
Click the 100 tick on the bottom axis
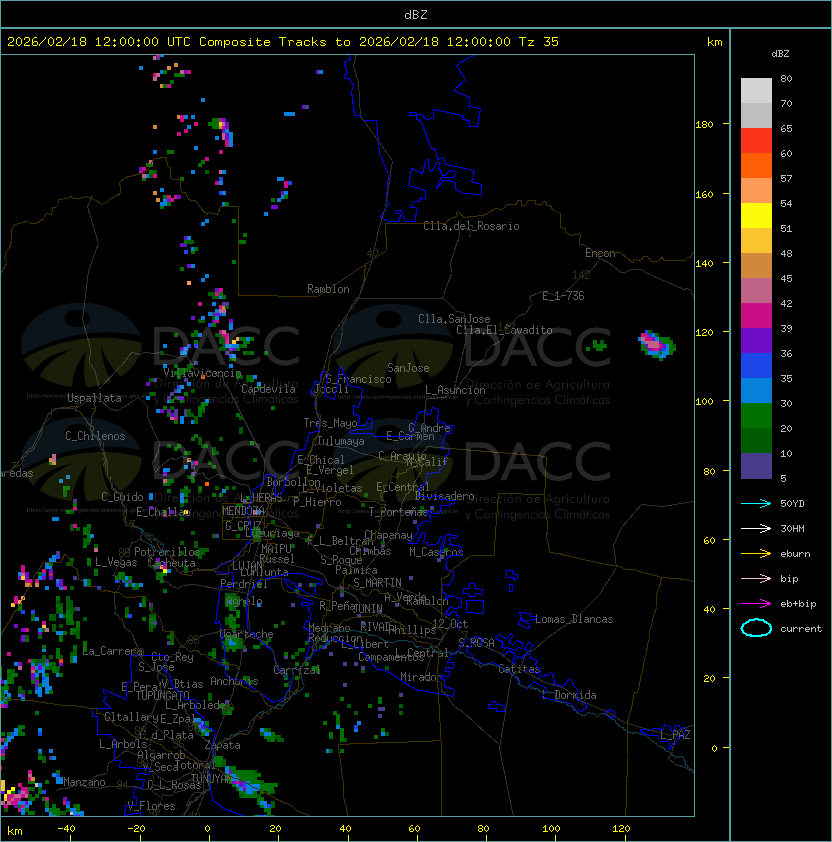(551, 829)
